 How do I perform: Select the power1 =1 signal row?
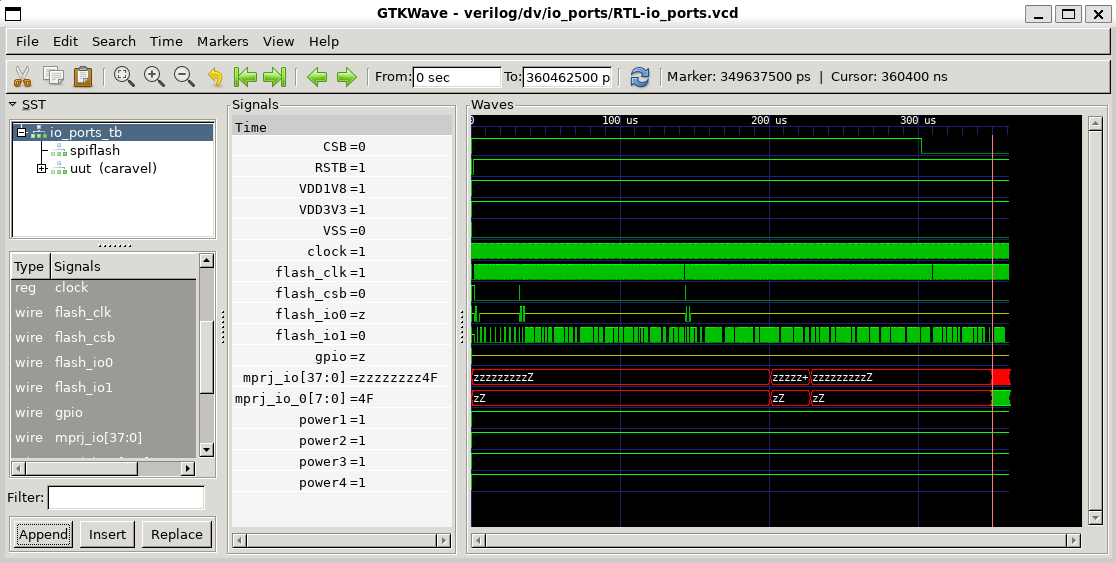pyautogui.click(x=342, y=419)
